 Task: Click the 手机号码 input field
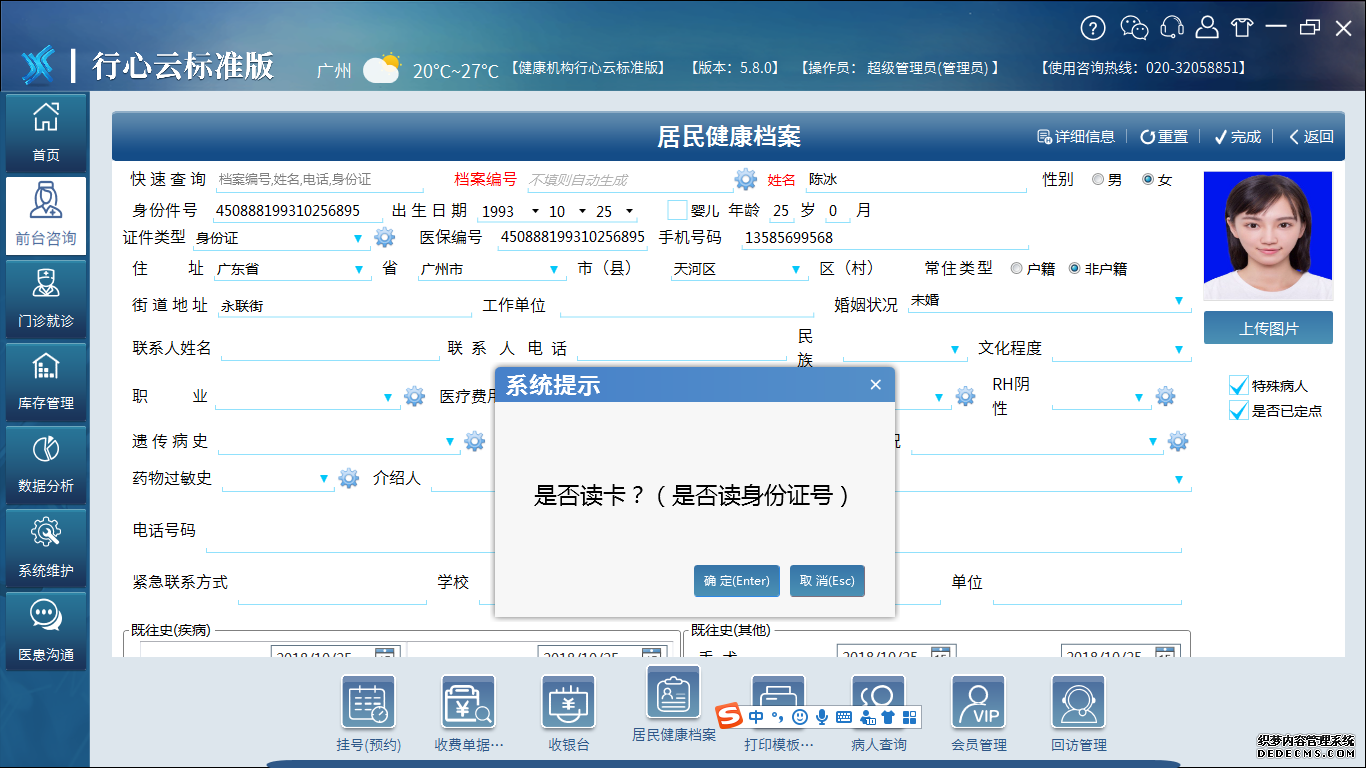tap(884, 238)
